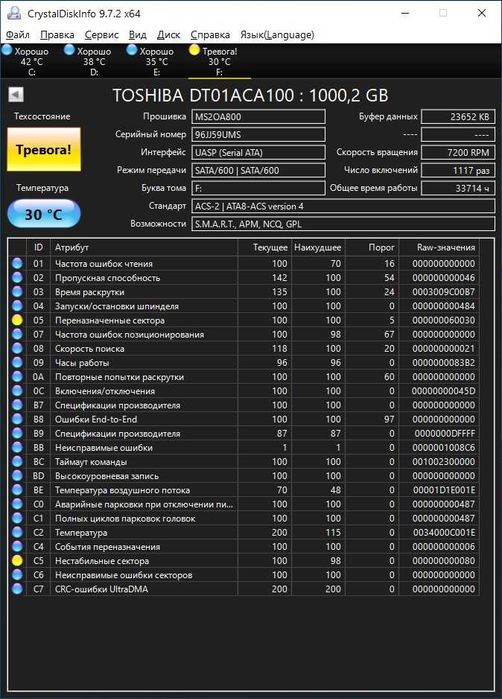This screenshot has height=699, width=502.
Task: Click the Техсостояние label
Action: click(42, 116)
